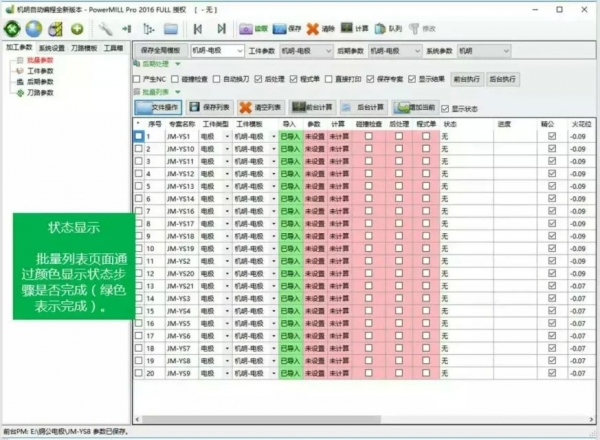
Task: Click the 计算 (calculate) toolbar icon
Action: pyautogui.click(x=354, y=28)
